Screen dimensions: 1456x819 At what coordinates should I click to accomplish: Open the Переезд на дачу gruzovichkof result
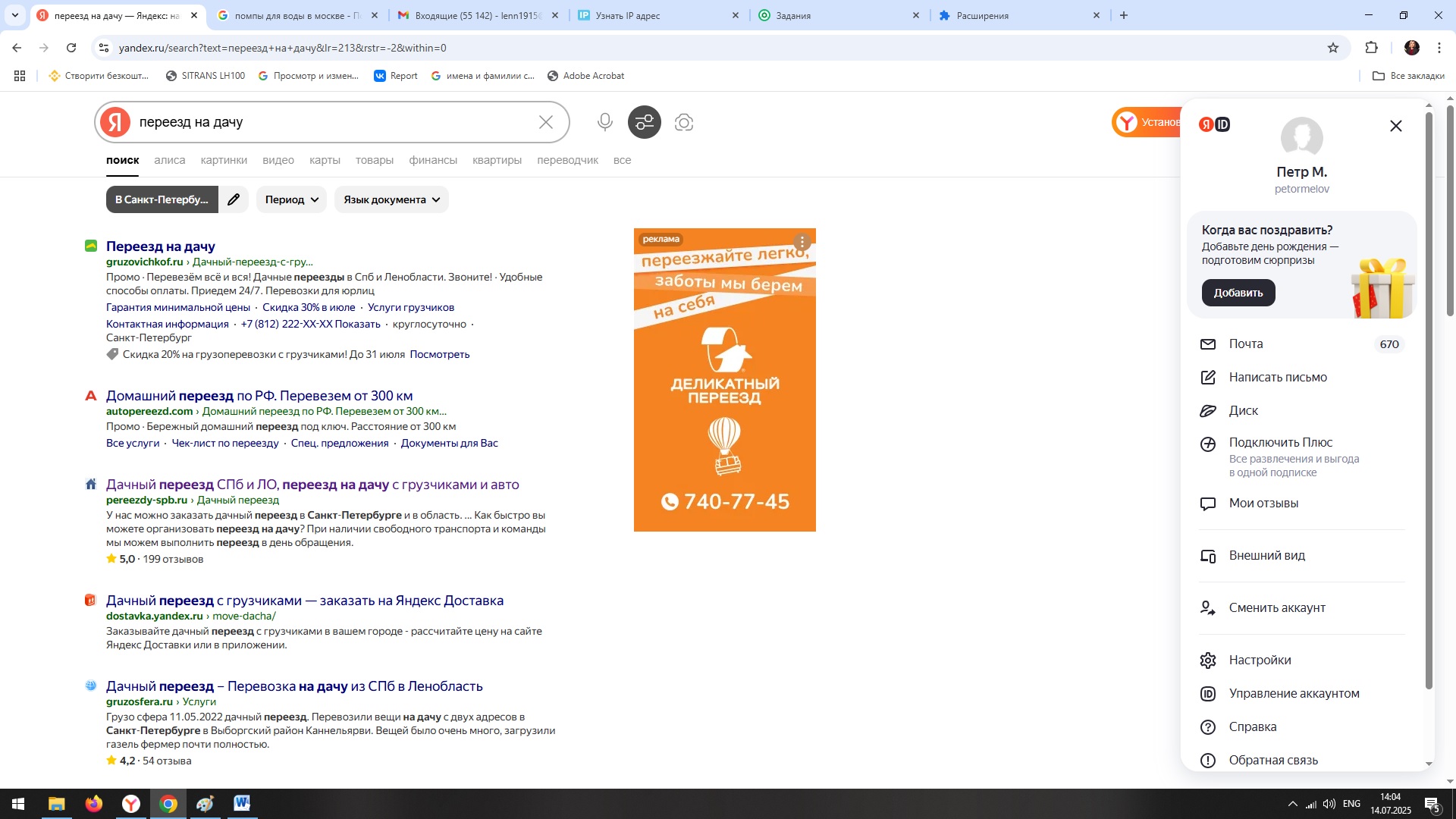click(x=161, y=246)
